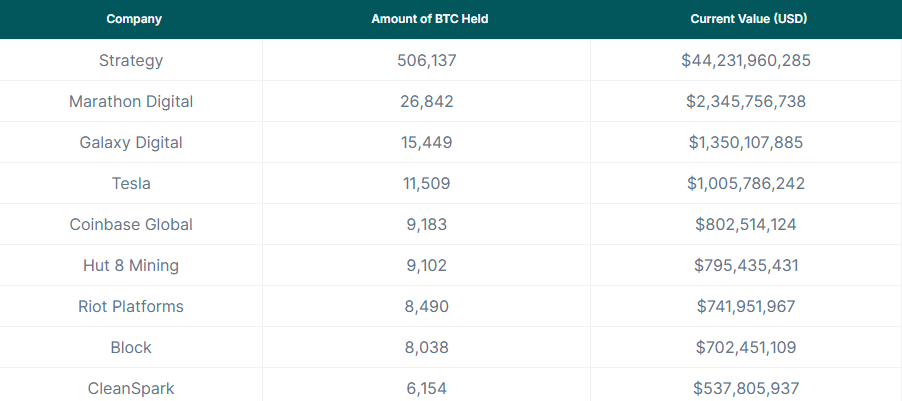Select the Hut 8 Mining cell
Screen dimensions: 902x401
131,265
